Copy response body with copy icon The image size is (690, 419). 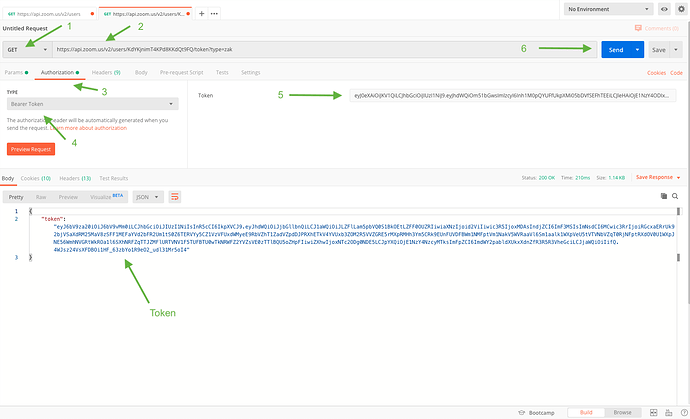point(664,196)
